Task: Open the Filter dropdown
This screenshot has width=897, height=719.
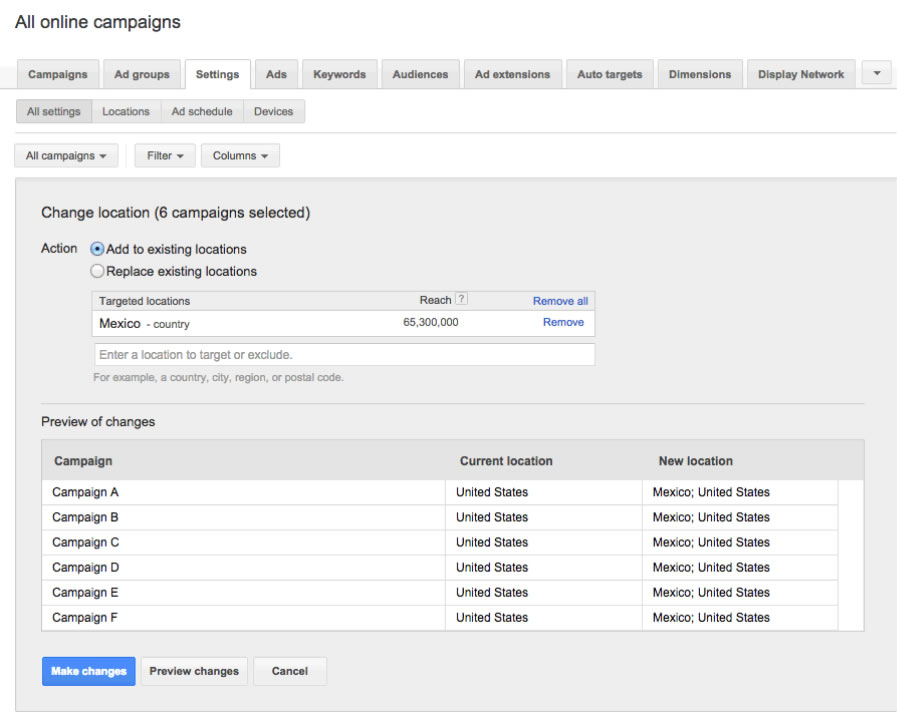Action: [x=165, y=156]
